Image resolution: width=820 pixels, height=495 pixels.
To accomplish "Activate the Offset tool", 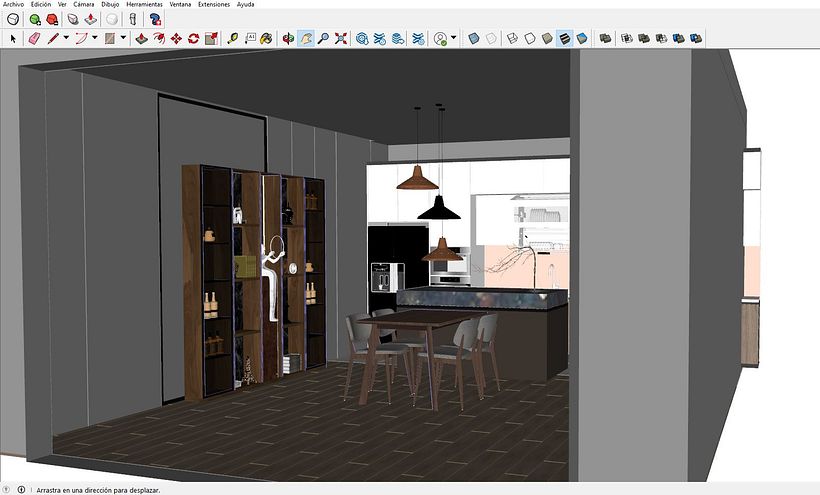I will click(x=159, y=38).
